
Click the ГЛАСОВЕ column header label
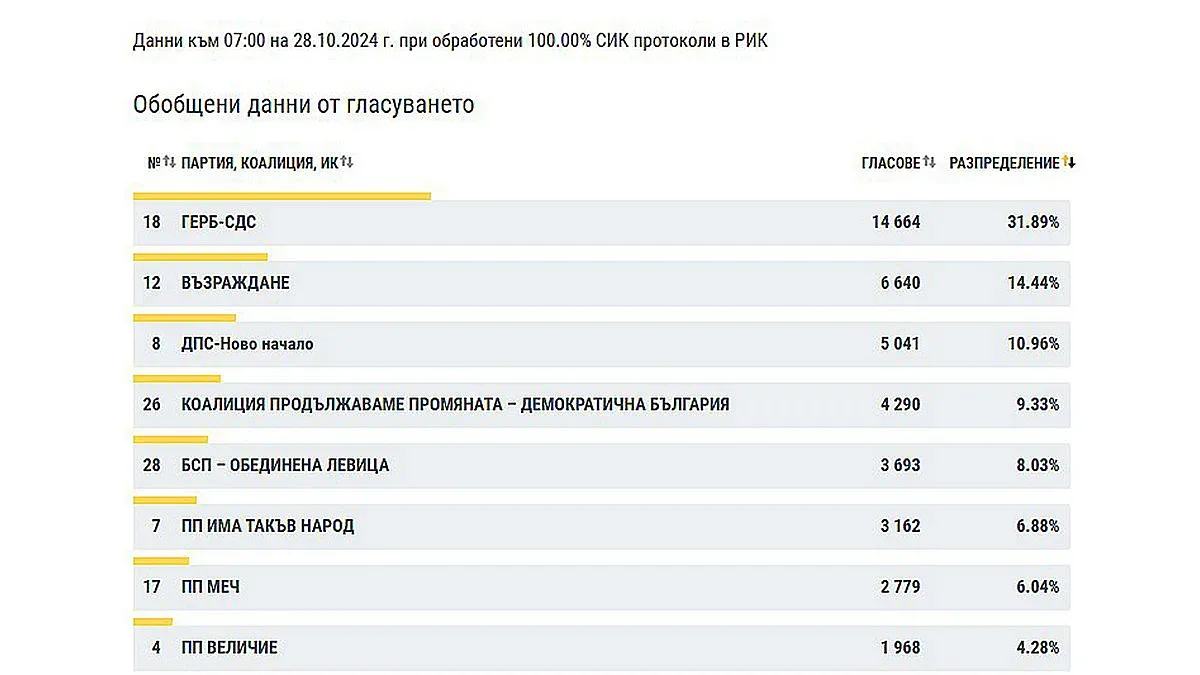click(890, 163)
